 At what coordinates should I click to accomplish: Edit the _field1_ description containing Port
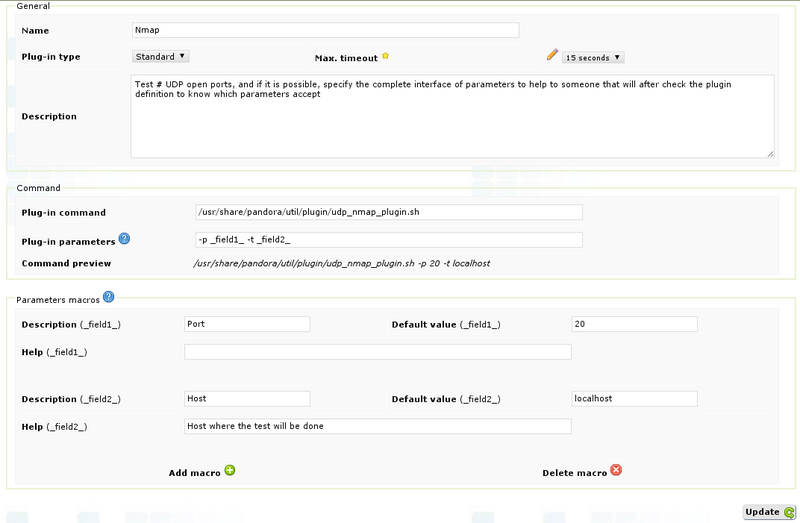247,324
